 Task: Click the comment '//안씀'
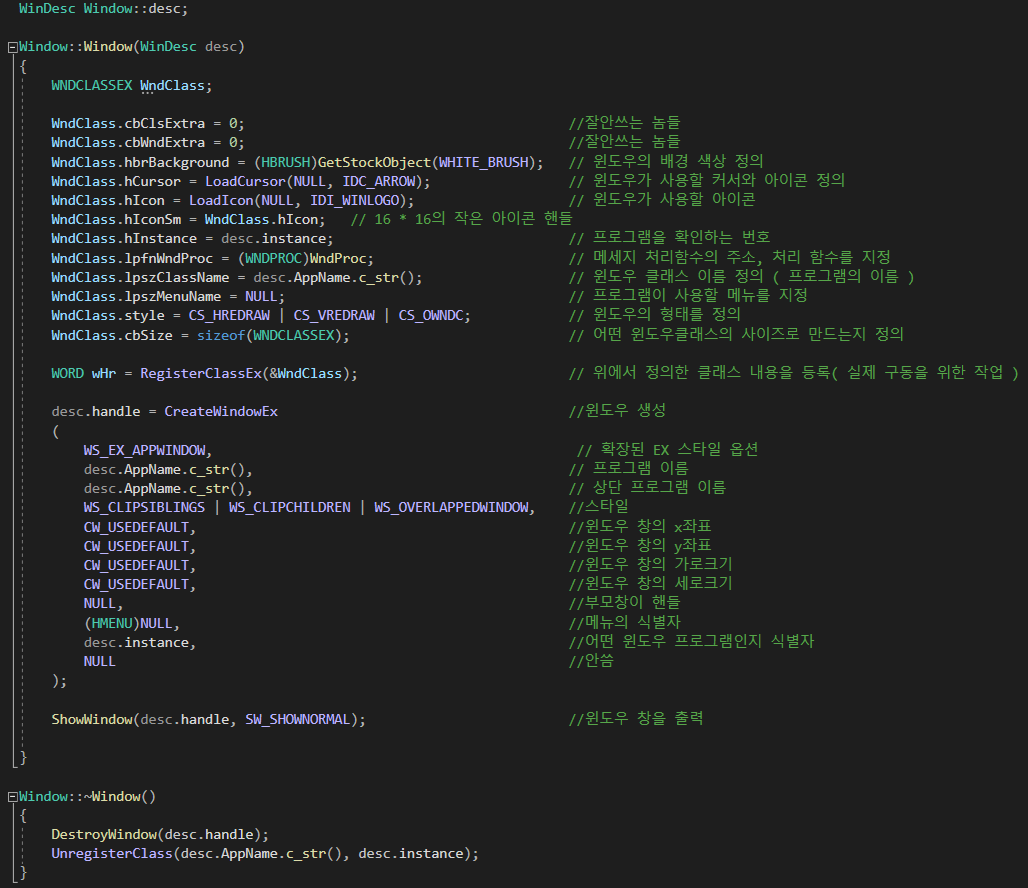pyautogui.click(x=591, y=661)
